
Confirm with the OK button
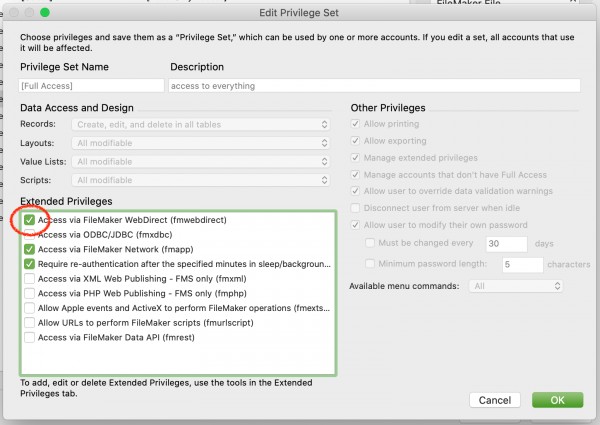(x=558, y=400)
